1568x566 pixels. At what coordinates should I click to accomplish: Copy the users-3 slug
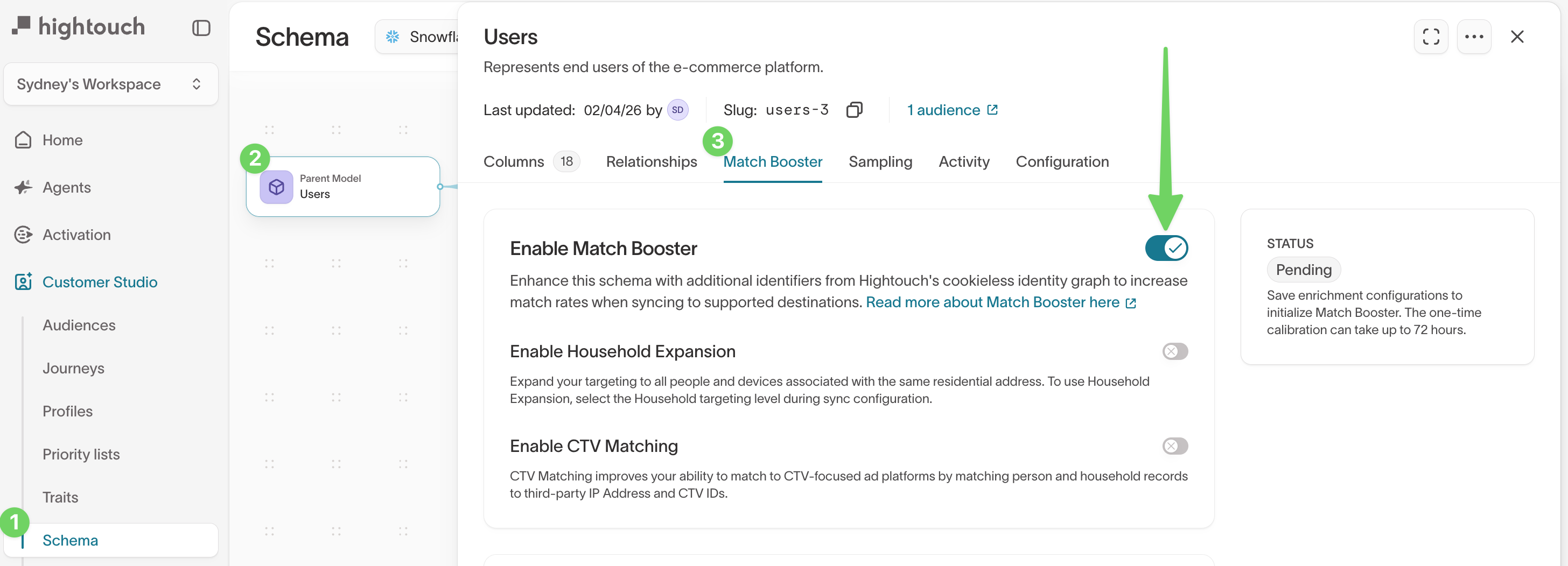[855, 109]
